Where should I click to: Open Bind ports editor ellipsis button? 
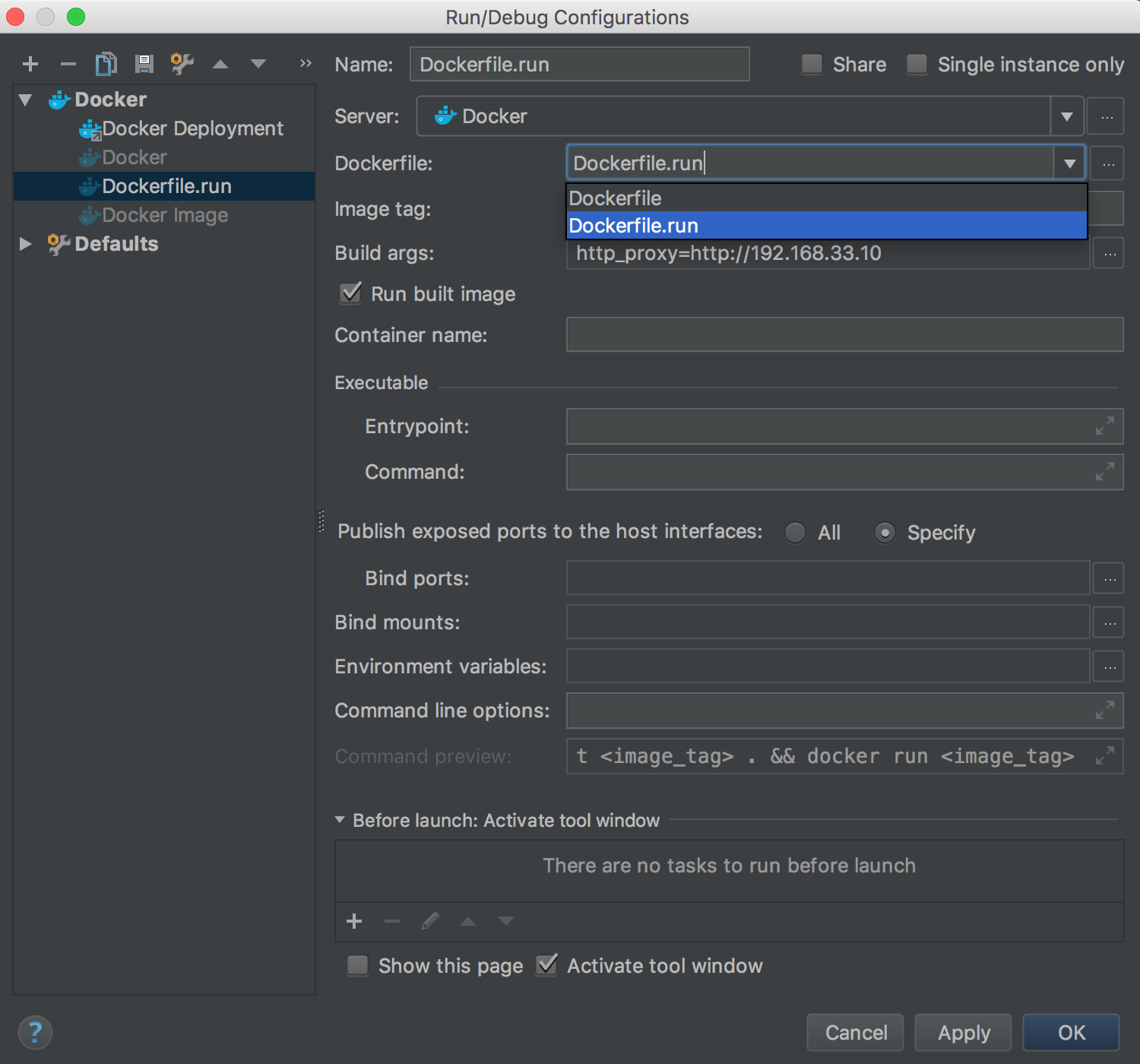point(1110,579)
